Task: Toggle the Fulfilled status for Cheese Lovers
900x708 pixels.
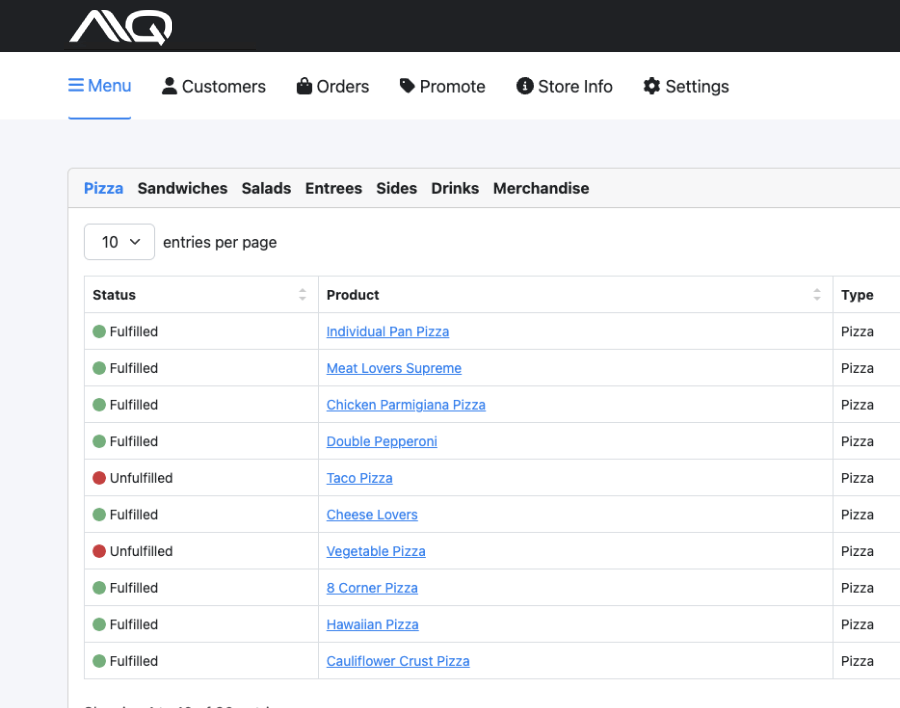Action: pyautogui.click(x=99, y=514)
